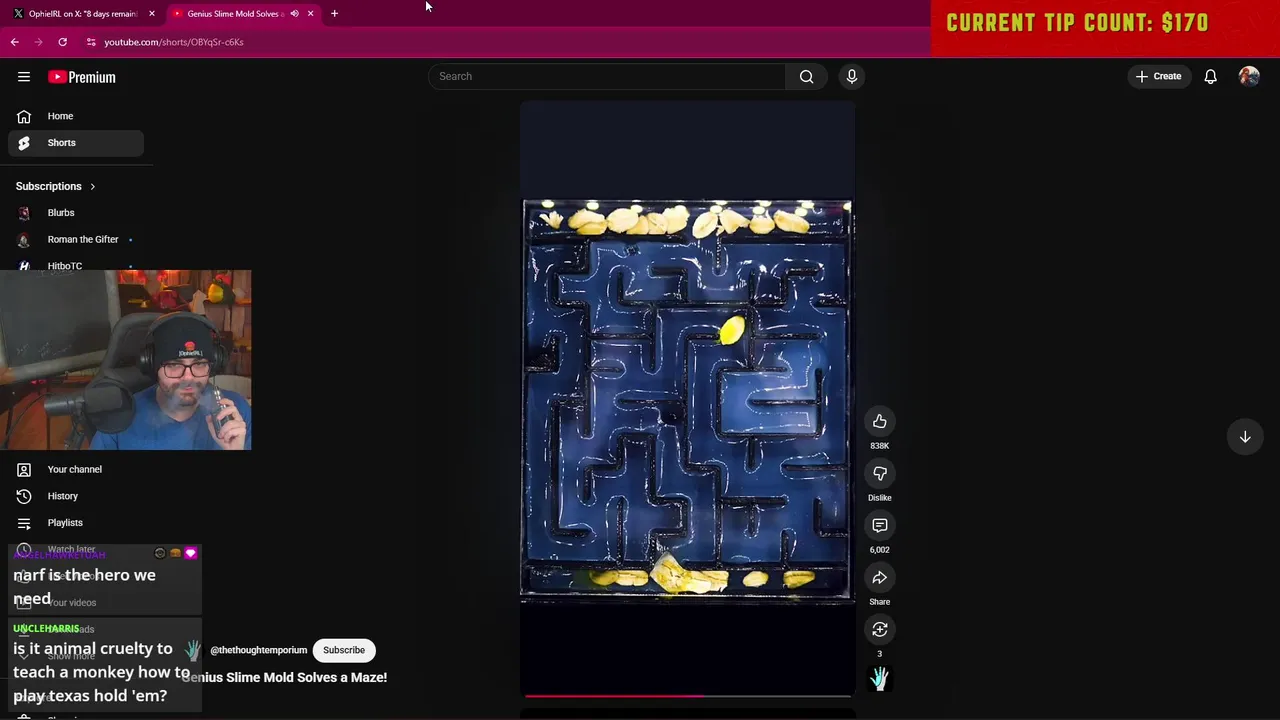The image size is (1280, 720).
Task: Subscribe to thethoughtemporium
Action: point(344,650)
